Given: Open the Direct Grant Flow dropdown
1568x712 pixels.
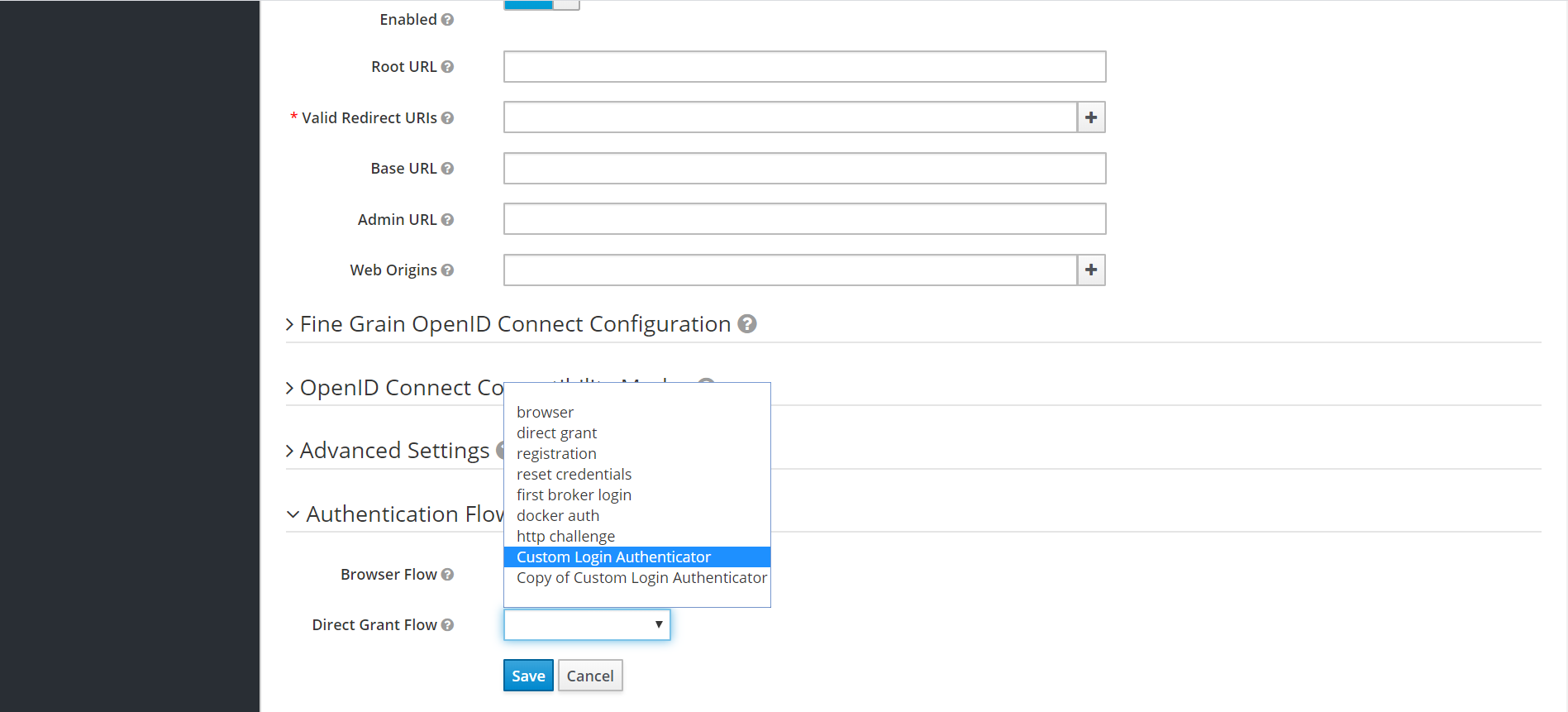Looking at the screenshot, I should click(587, 625).
